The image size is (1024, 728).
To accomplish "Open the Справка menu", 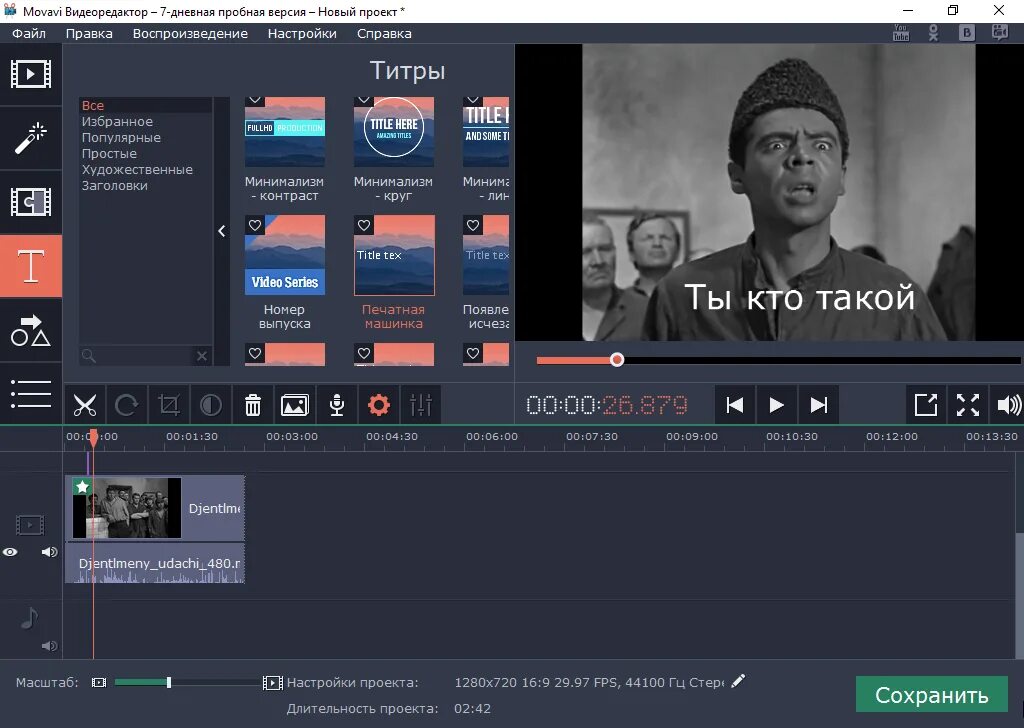I will (x=384, y=33).
